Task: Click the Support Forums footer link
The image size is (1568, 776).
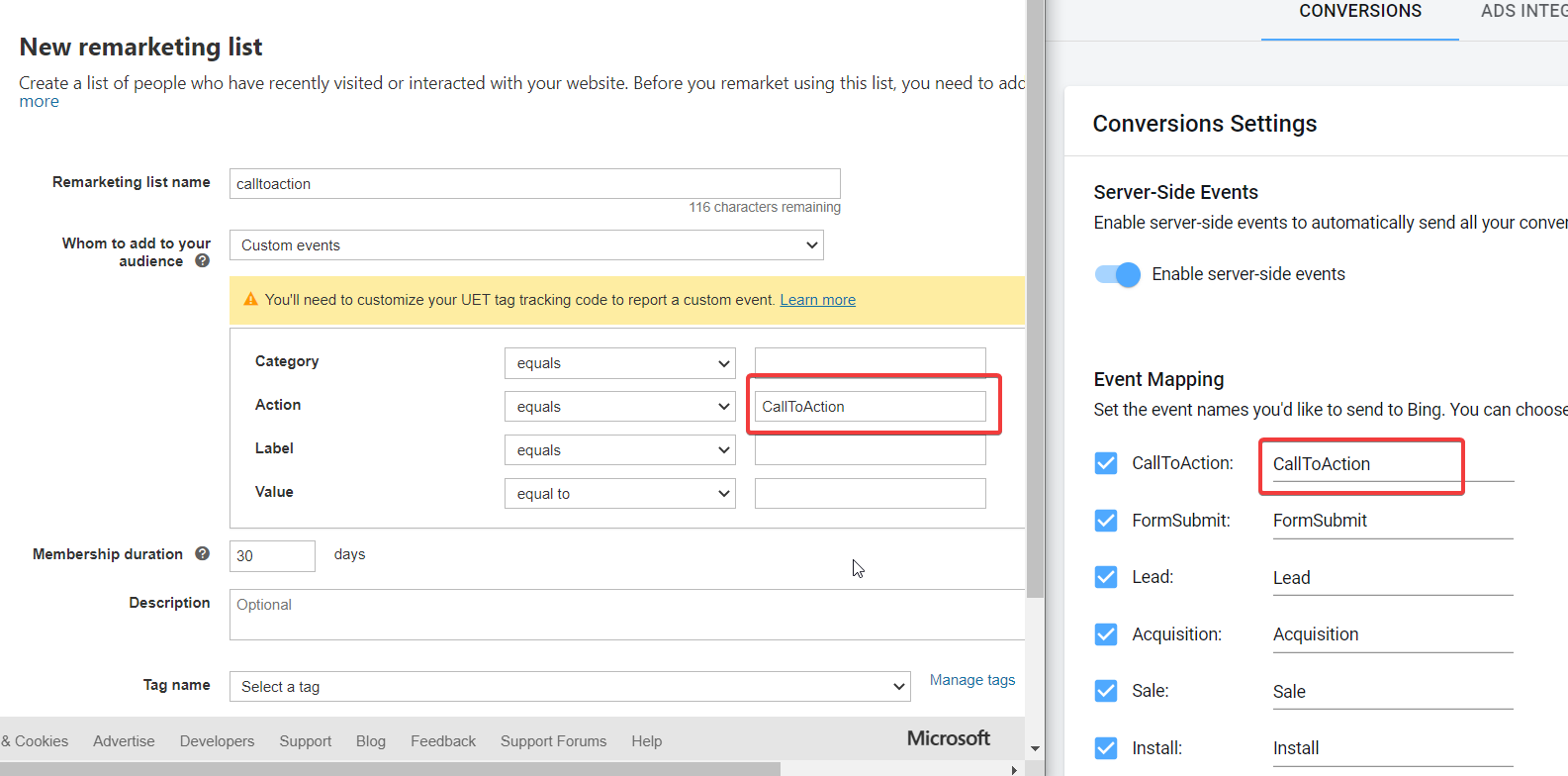Action: [553, 741]
